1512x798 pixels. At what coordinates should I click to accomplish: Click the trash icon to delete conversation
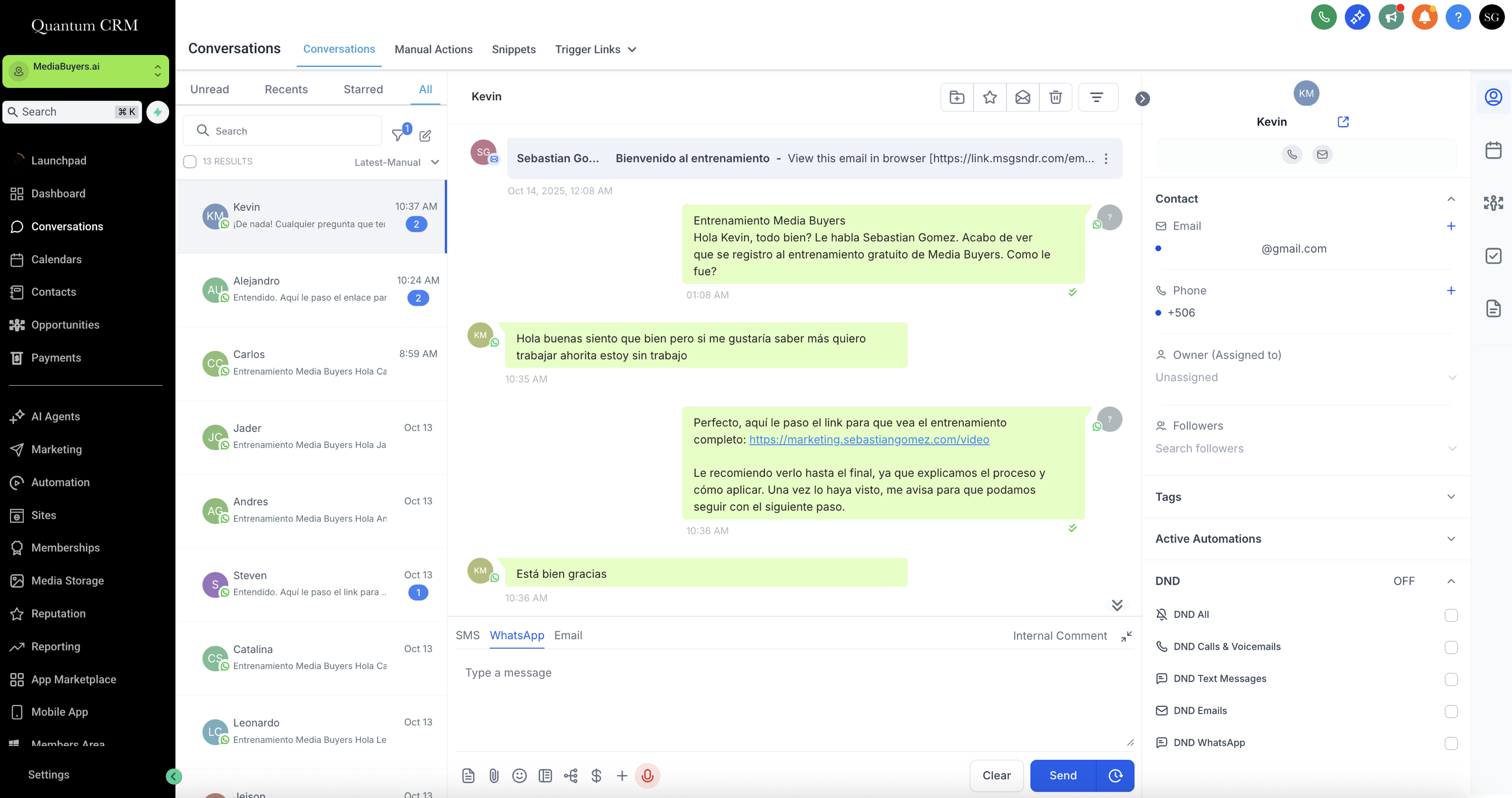pos(1055,97)
